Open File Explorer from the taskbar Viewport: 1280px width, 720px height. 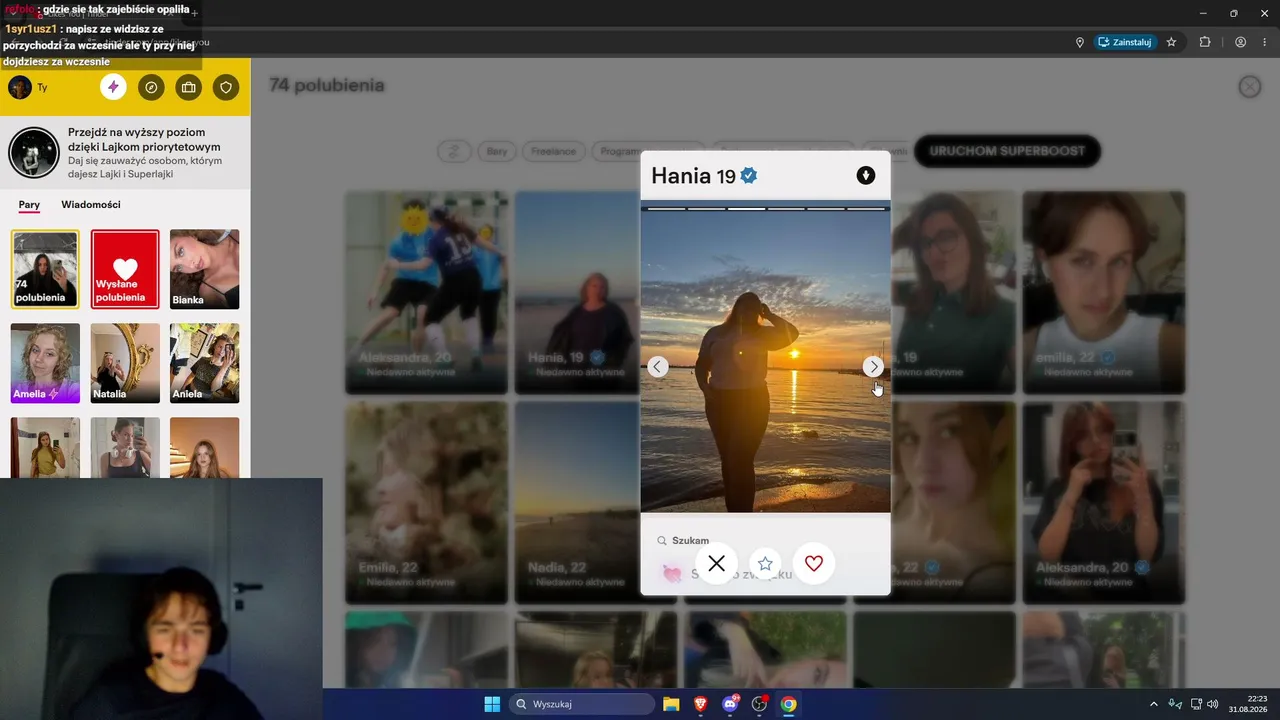click(671, 704)
